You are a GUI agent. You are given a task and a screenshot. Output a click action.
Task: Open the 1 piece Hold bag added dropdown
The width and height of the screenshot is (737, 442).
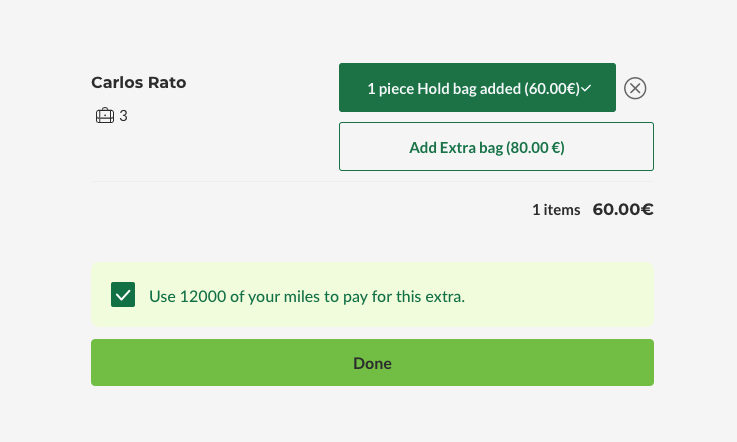(x=477, y=88)
